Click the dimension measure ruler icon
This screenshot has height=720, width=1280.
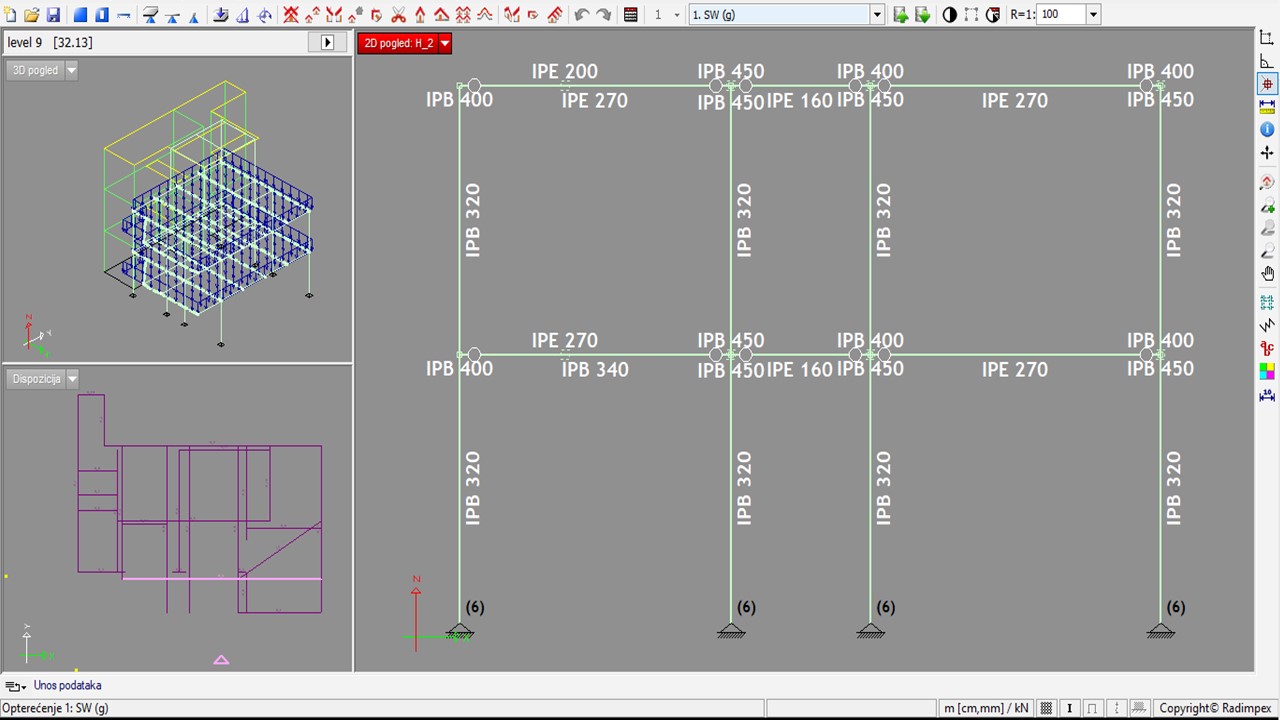point(1267,107)
